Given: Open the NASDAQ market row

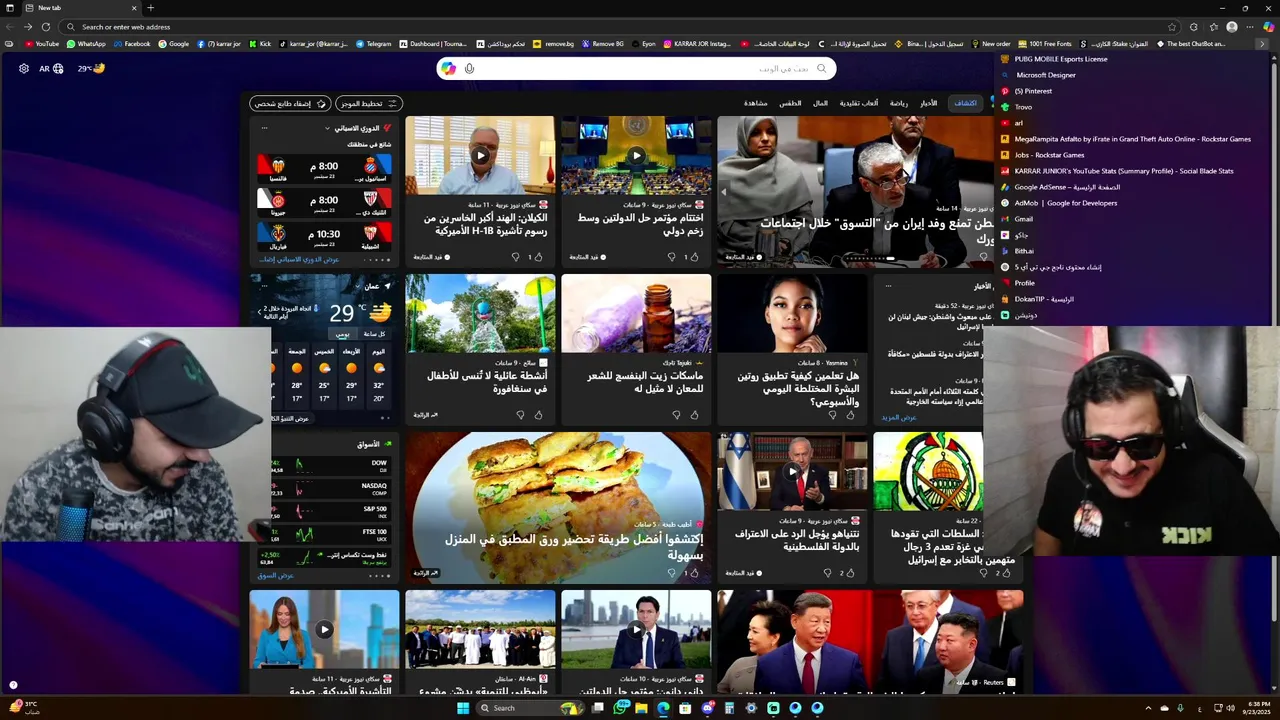Looking at the screenshot, I should click(x=330, y=488).
